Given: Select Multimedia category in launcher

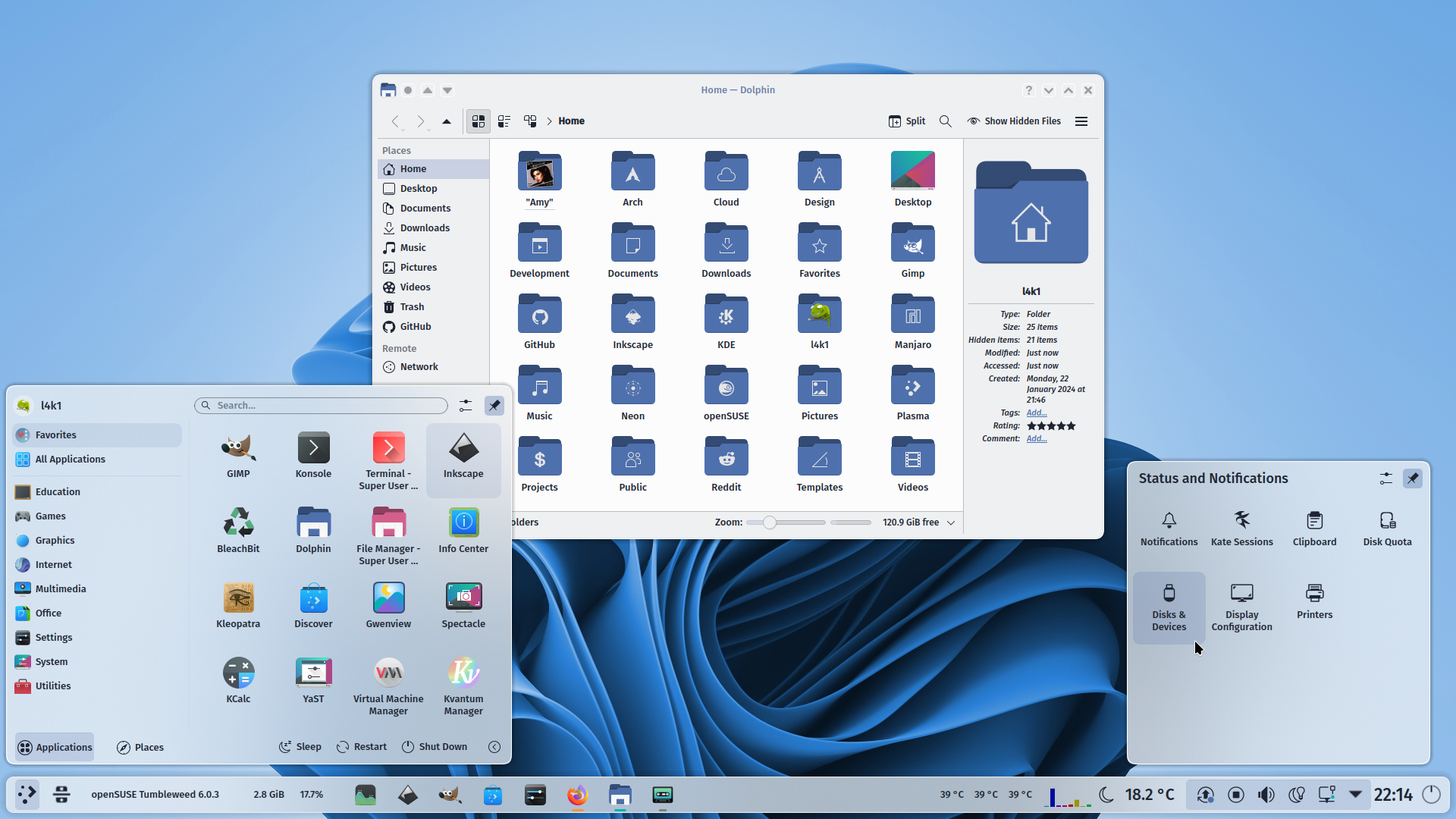Looking at the screenshot, I should point(98,588).
